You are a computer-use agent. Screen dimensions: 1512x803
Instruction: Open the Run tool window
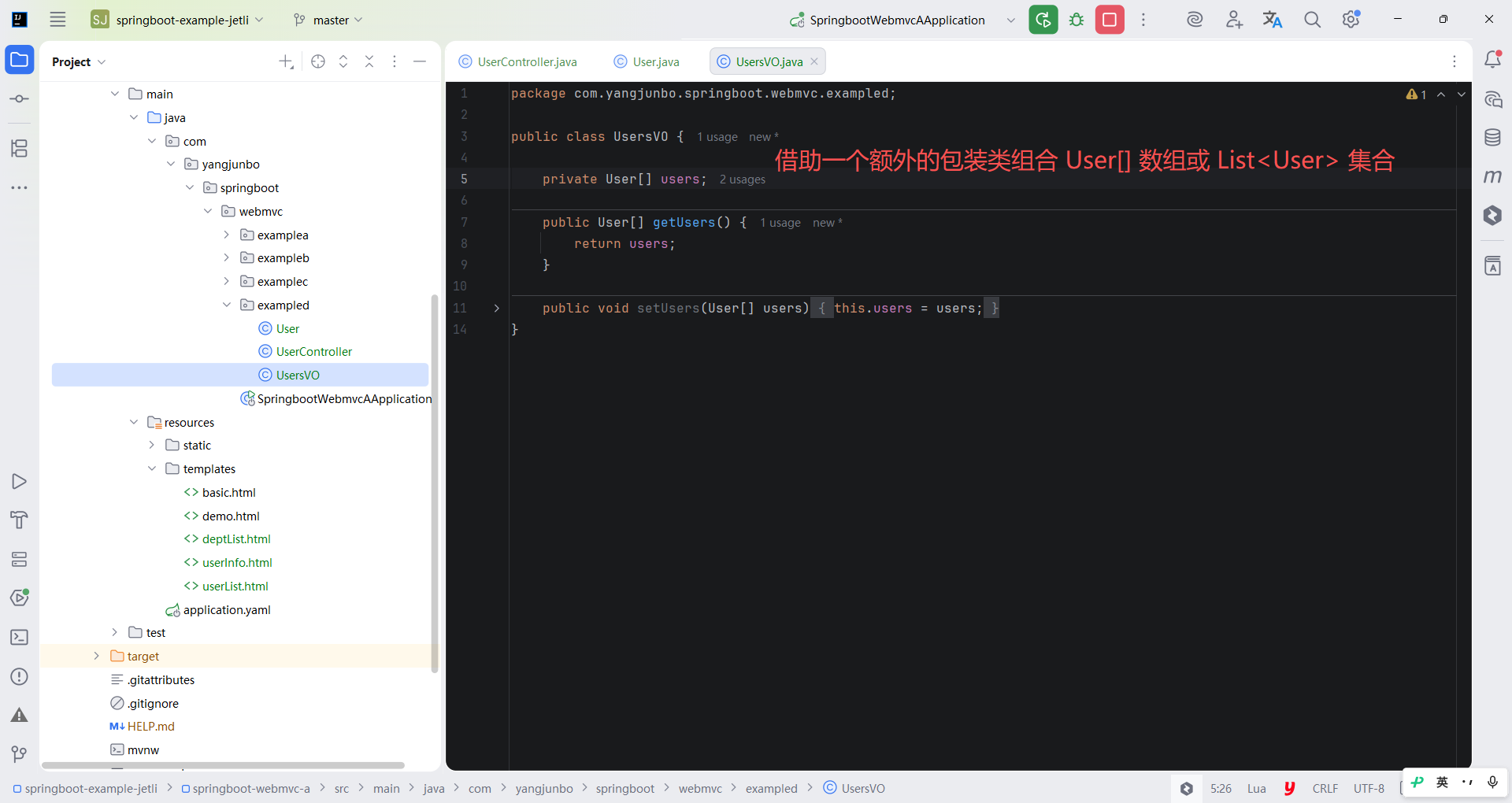[x=20, y=481]
